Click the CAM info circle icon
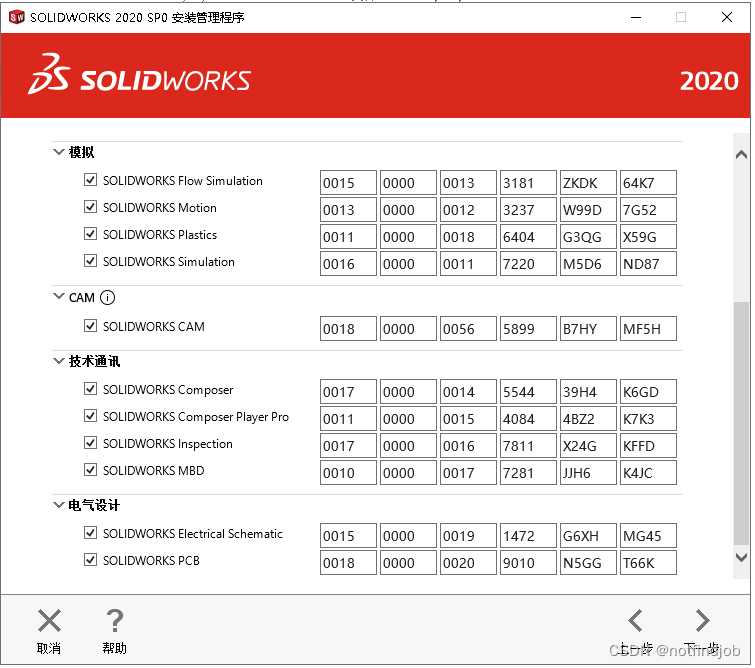This screenshot has height=668, width=755. click(x=108, y=297)
